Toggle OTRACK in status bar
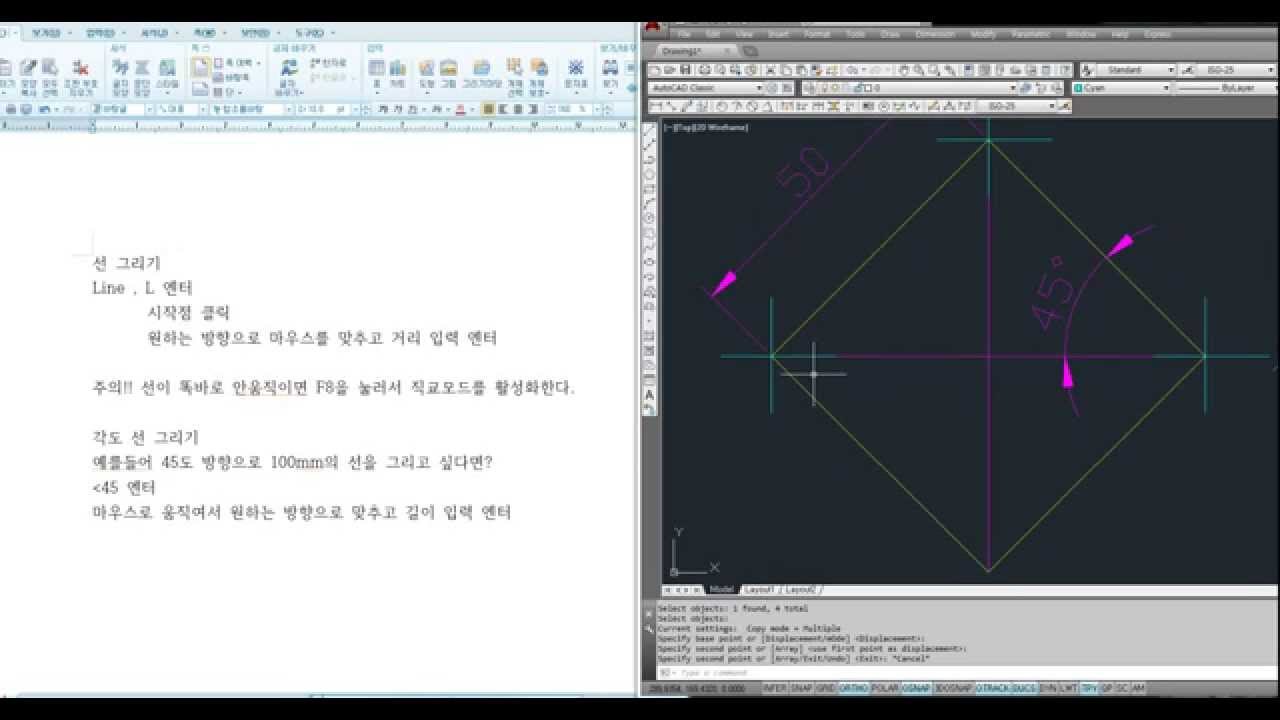Image resolution: width=1280 pixels, height=720 pixels. (992, 688)
